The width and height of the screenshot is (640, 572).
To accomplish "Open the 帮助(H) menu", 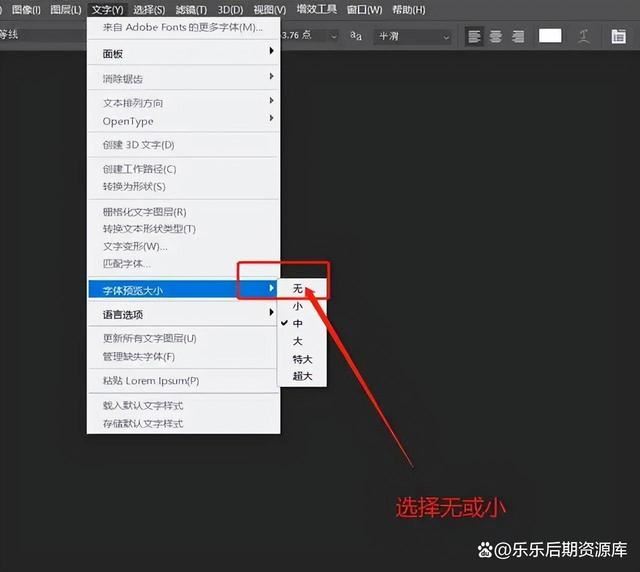I will click(x=409, y=10).
